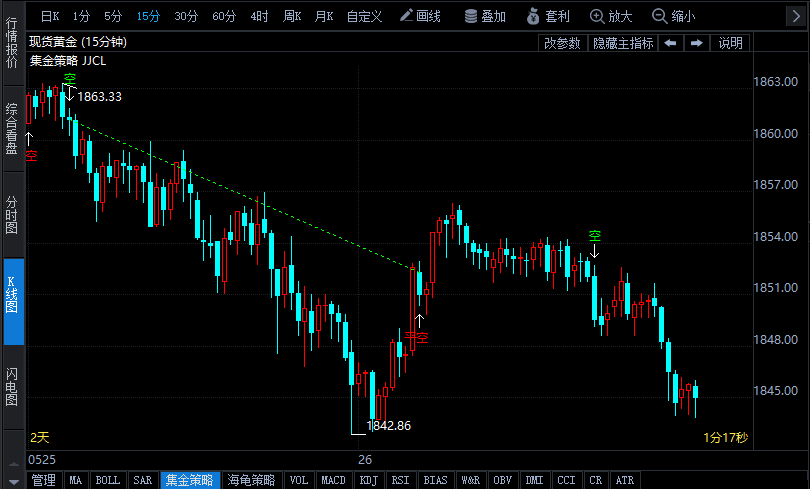Image resolution: width=810 pixels, height=489 pixels.
Task: Switch to the MACD indicator tab
Action: [333, 481]
